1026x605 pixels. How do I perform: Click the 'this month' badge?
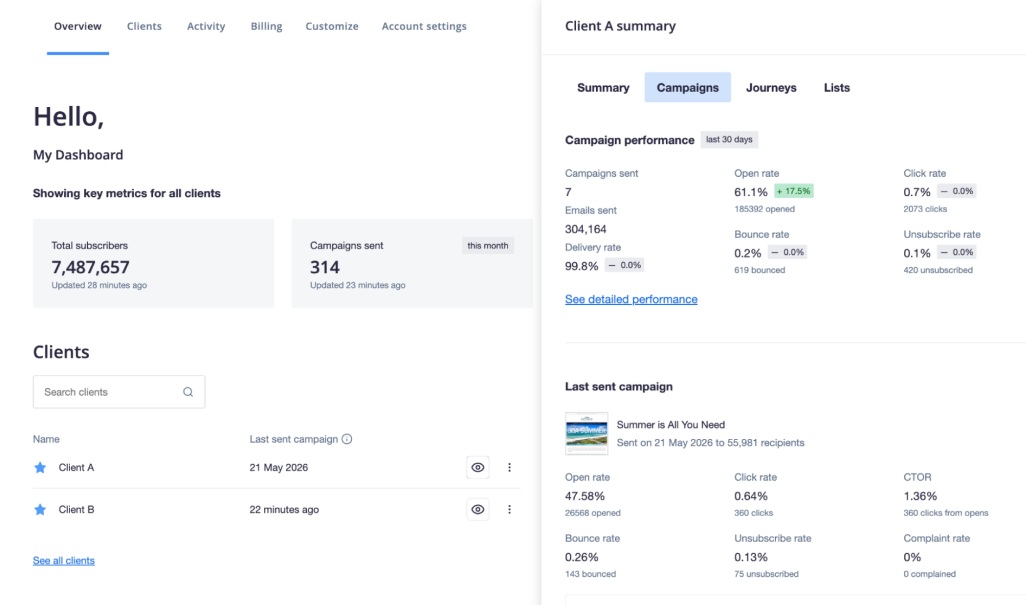pyautogui.click(x=487, y=246)
